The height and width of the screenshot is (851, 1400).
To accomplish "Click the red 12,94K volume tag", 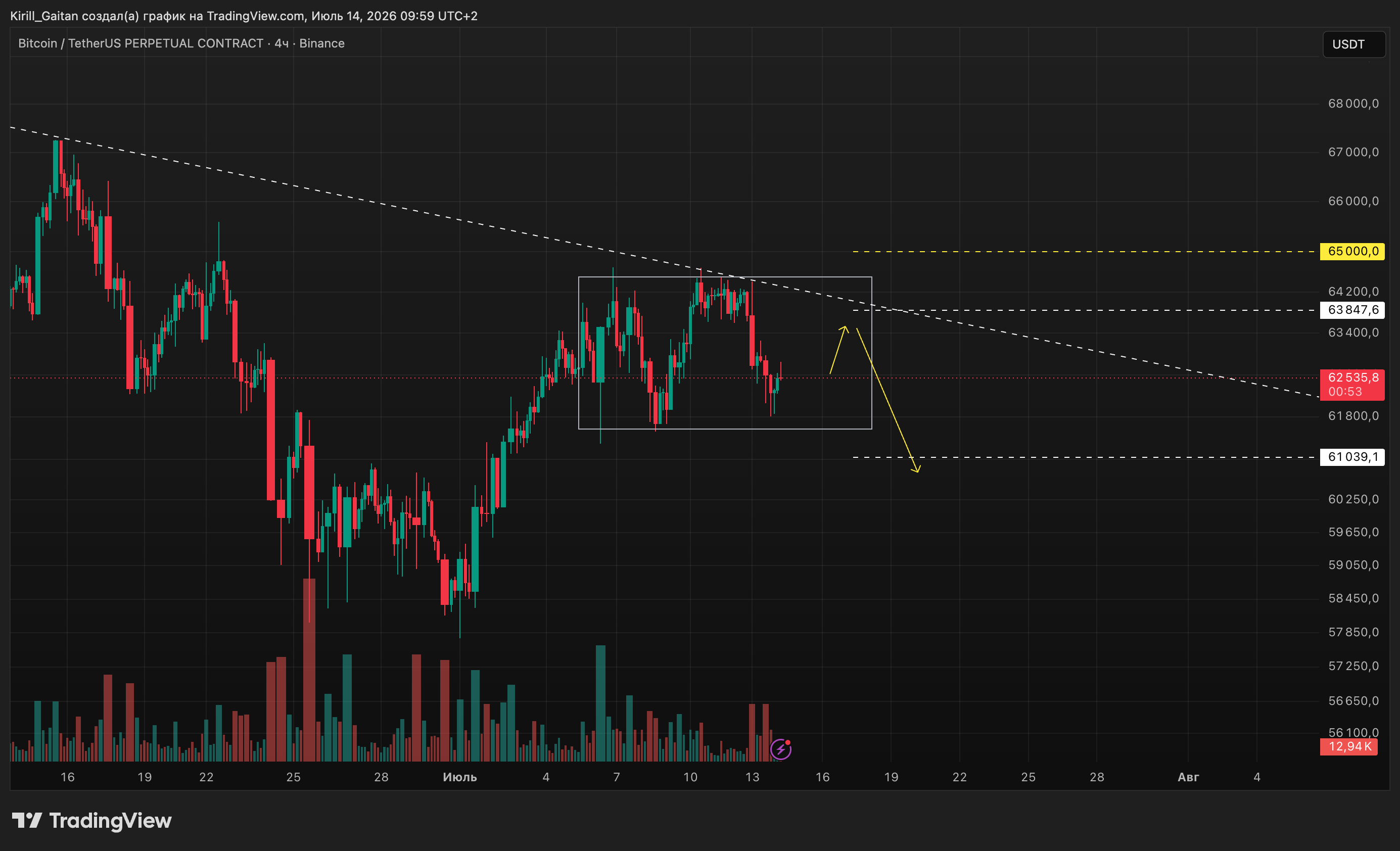I will [x=1350, y=746].
